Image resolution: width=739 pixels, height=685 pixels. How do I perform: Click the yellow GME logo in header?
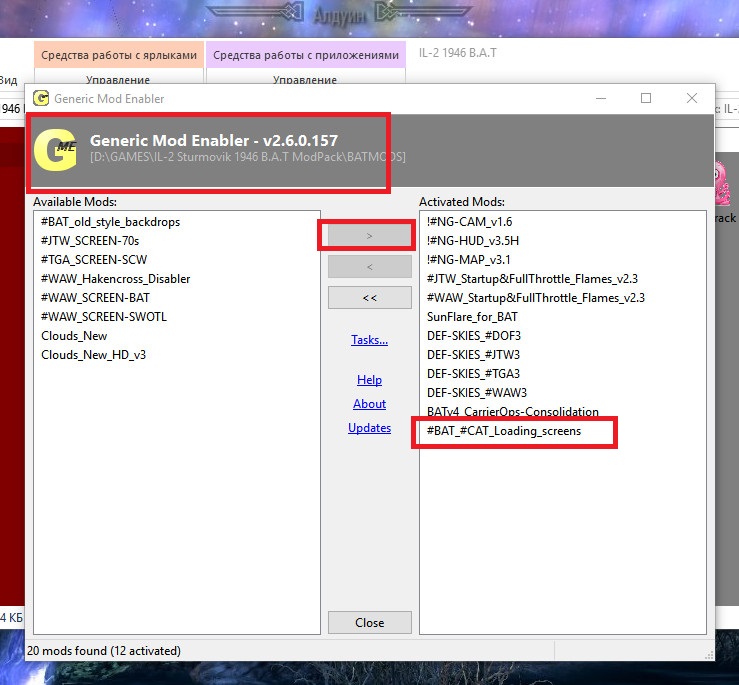click(x=55, y=149)
